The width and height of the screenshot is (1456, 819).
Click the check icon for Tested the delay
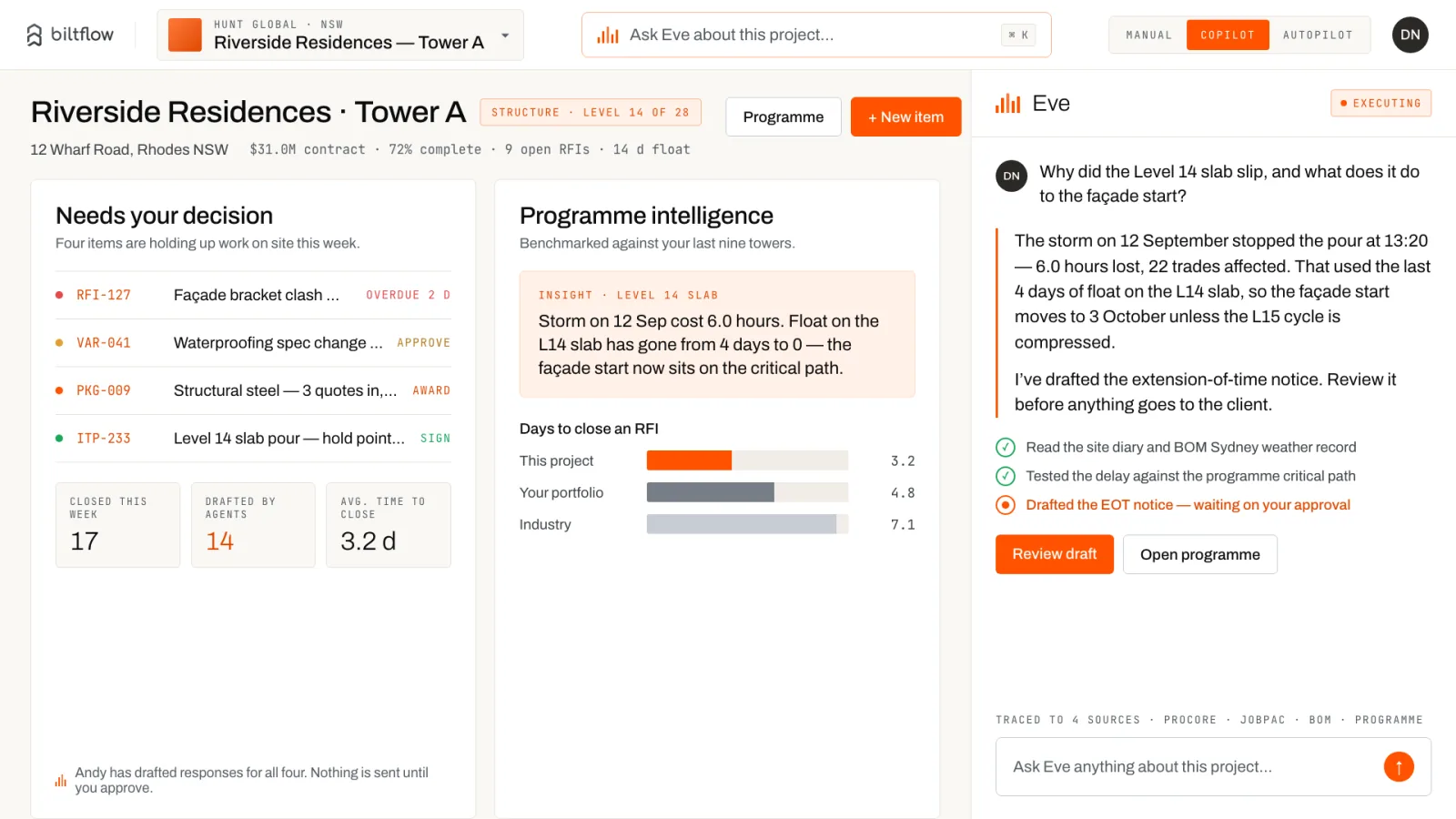(1006, 476)
